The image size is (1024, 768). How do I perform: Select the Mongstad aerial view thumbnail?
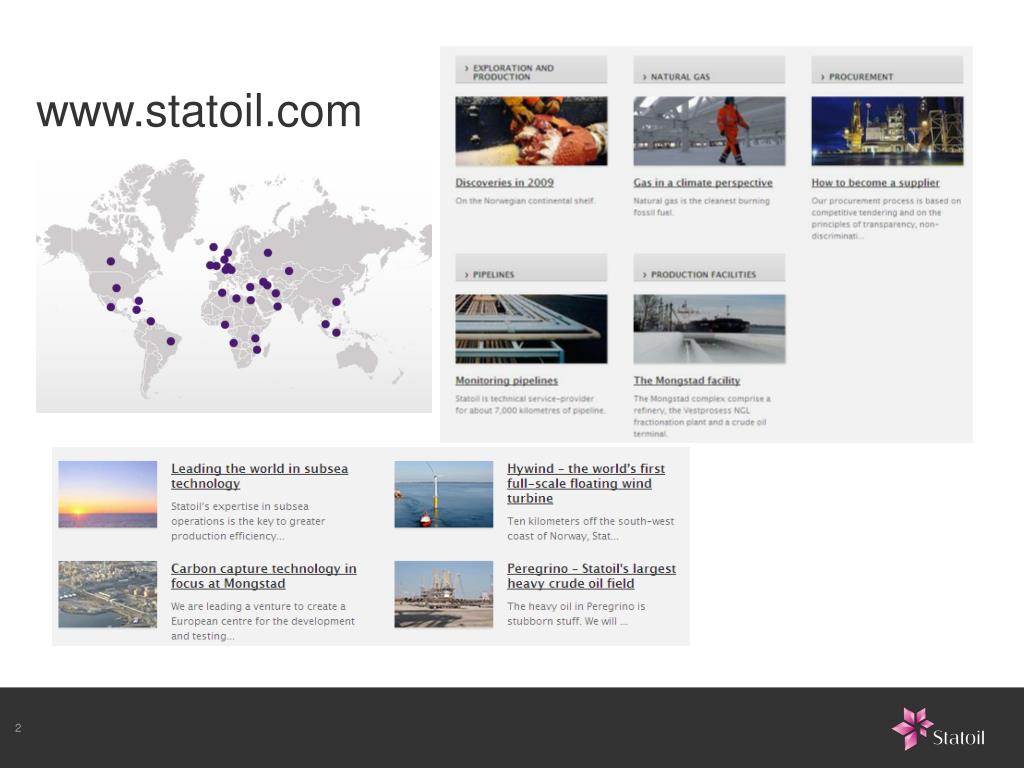pos(108,594)
